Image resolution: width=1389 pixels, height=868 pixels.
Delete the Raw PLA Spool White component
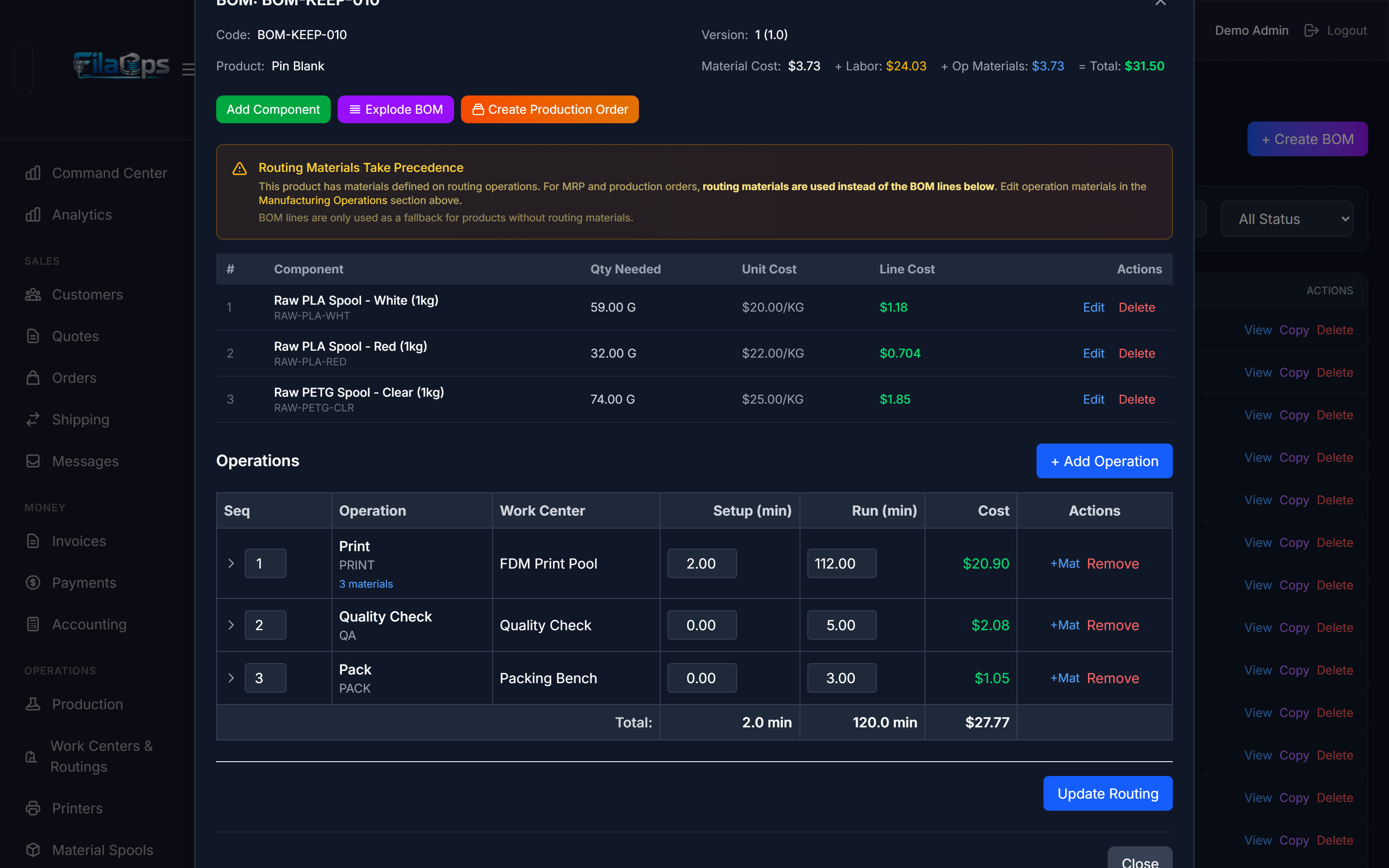[x=1136, y=307]
